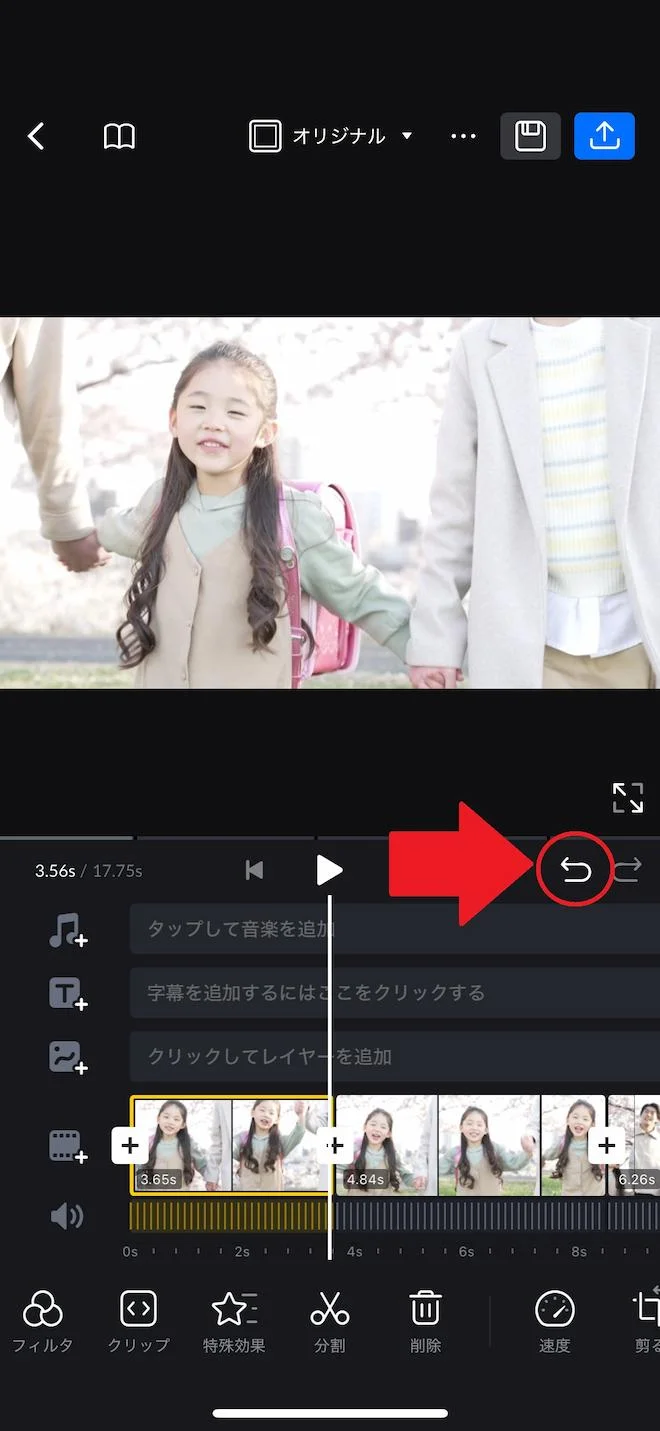
Task: Tap the 3.56s current time readout
Action: pyautogui.click(x=55, y=871)
